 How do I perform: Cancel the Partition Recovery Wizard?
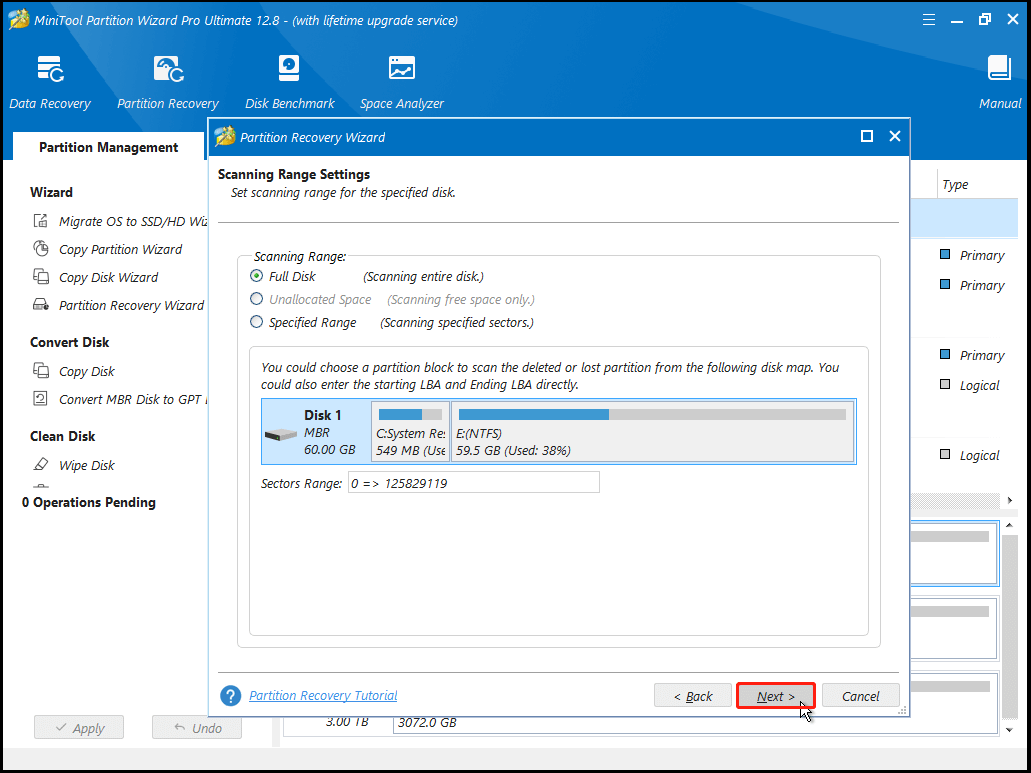pos(860,696)
